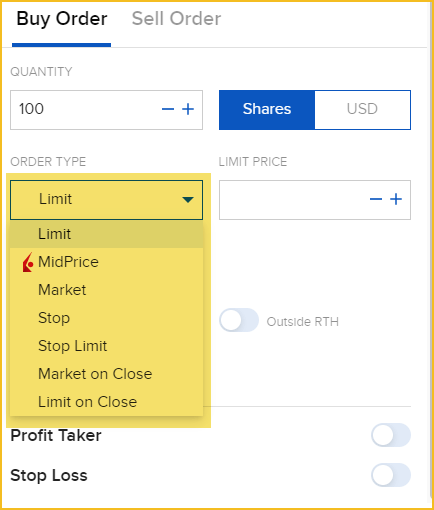This screenshot has height=510, width=434.
Task: Enable the Stop Loss toggle
Action: [391, 475]
